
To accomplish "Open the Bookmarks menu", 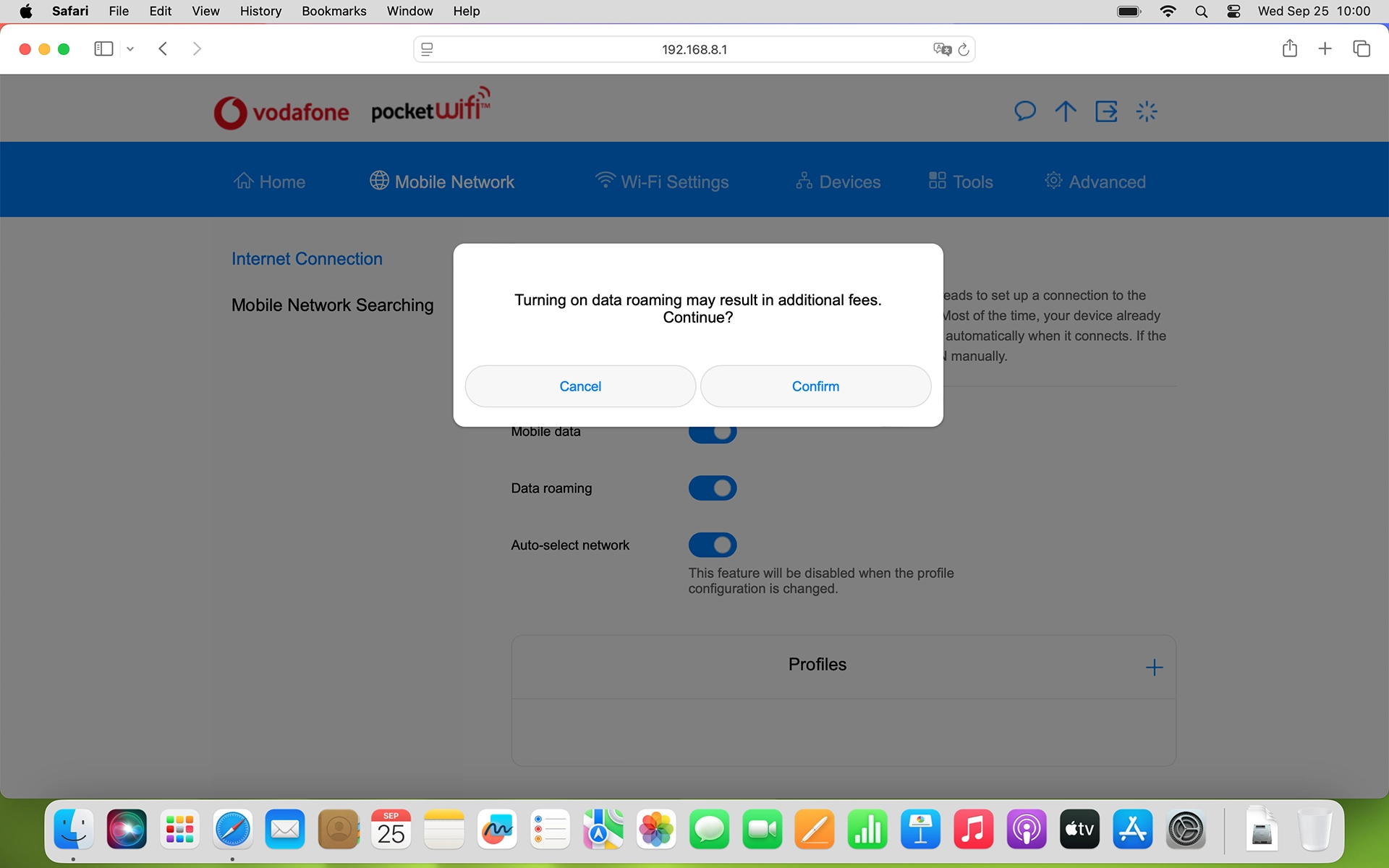I will 334,11.
